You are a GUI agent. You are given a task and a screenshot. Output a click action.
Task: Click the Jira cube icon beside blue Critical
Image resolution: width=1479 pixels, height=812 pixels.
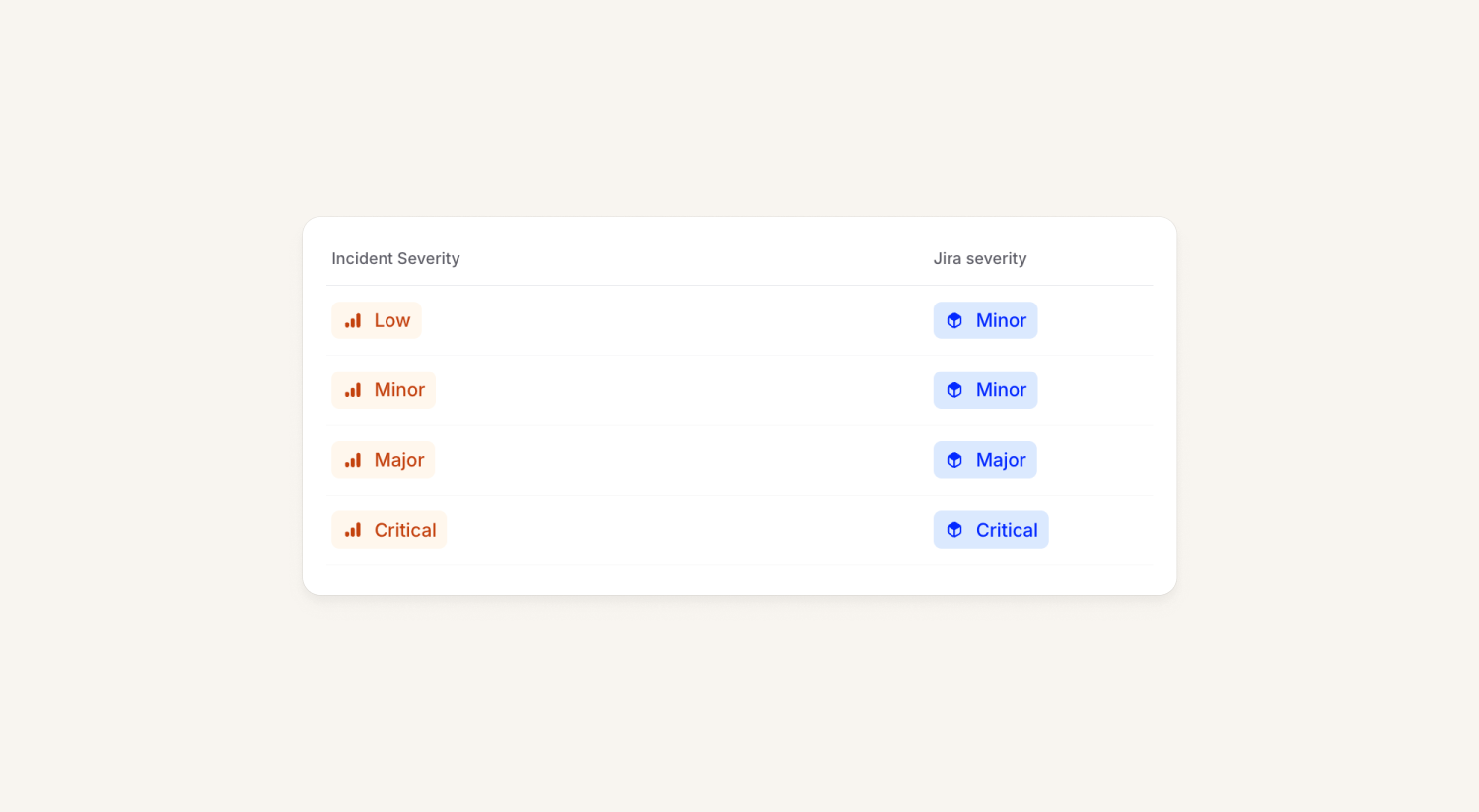pos(954,531)
